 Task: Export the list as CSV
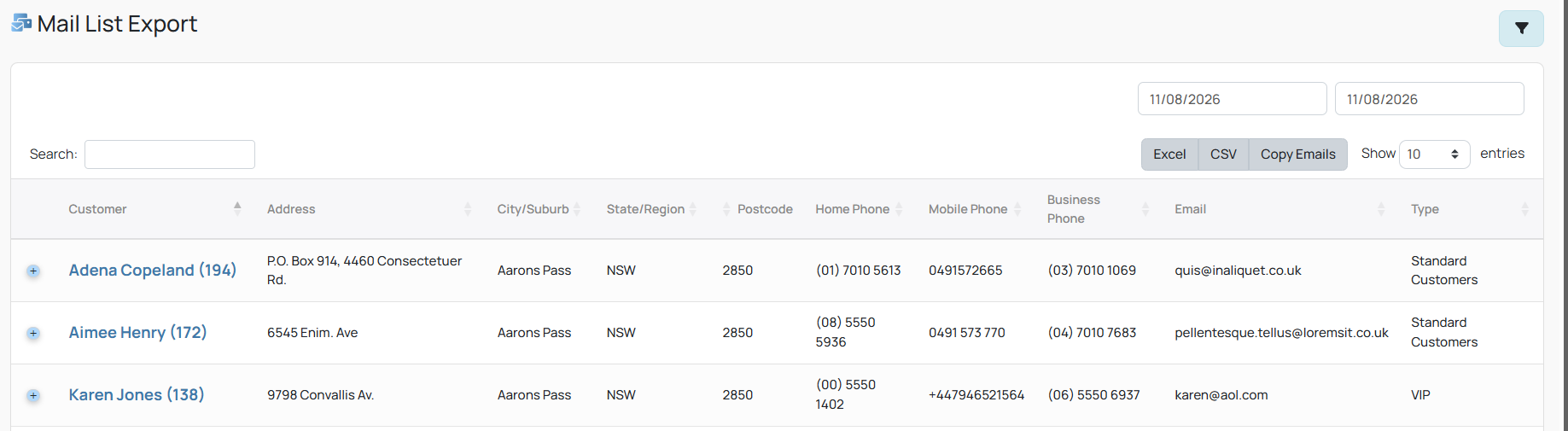click(x=1223, y=154)
